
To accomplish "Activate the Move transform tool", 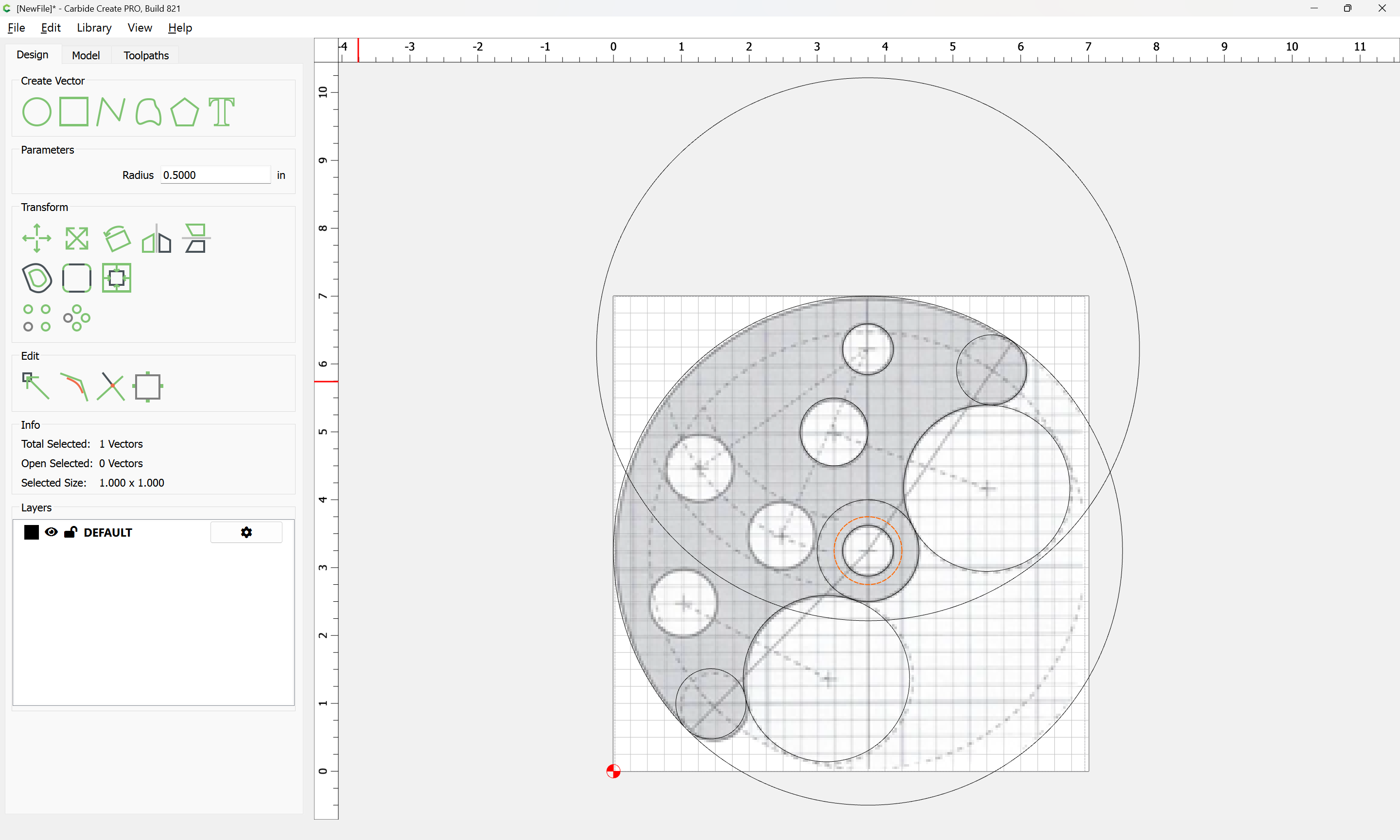I will point(37,238).
